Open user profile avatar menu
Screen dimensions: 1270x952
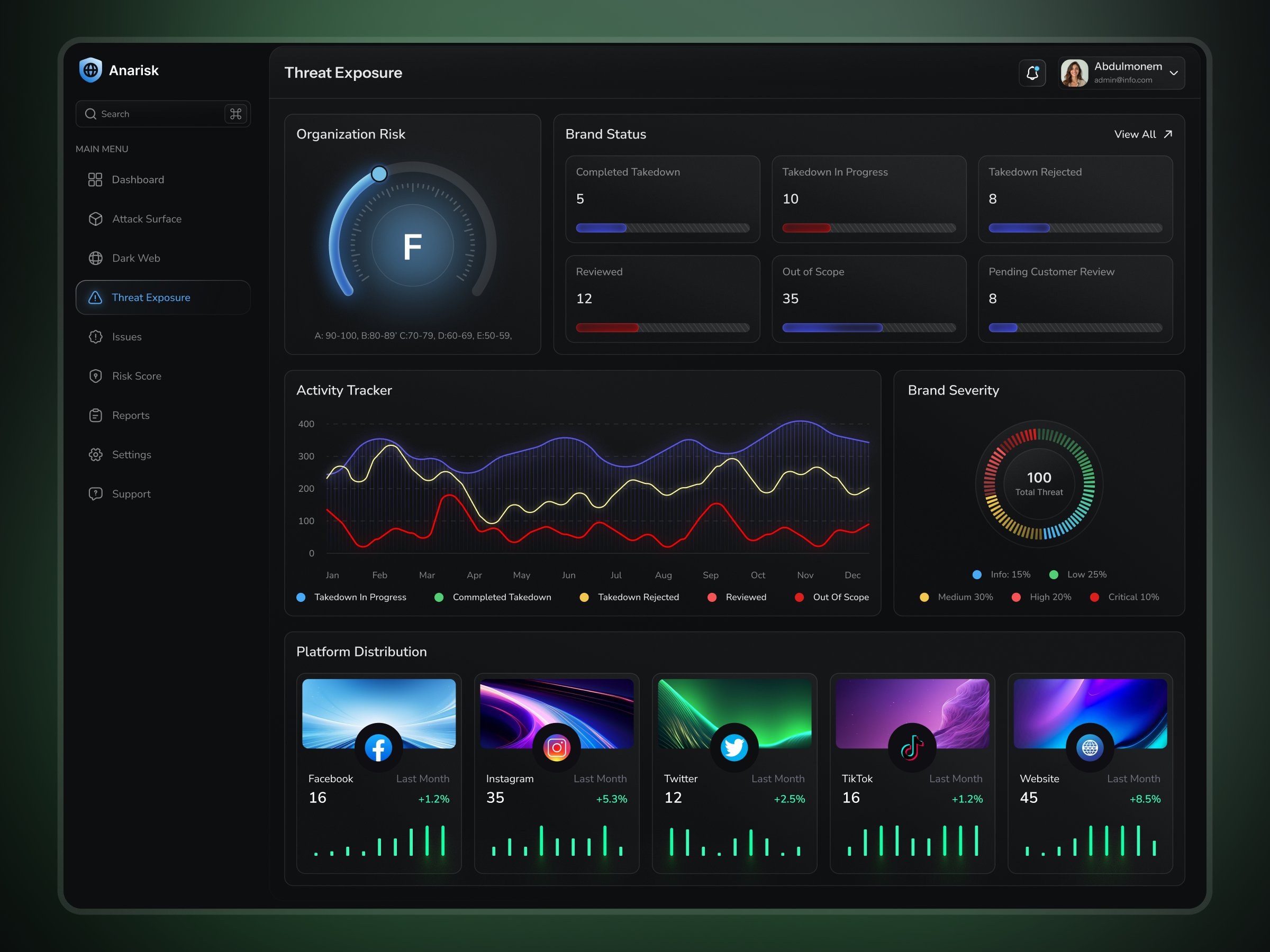click(x=1074, y=73)
